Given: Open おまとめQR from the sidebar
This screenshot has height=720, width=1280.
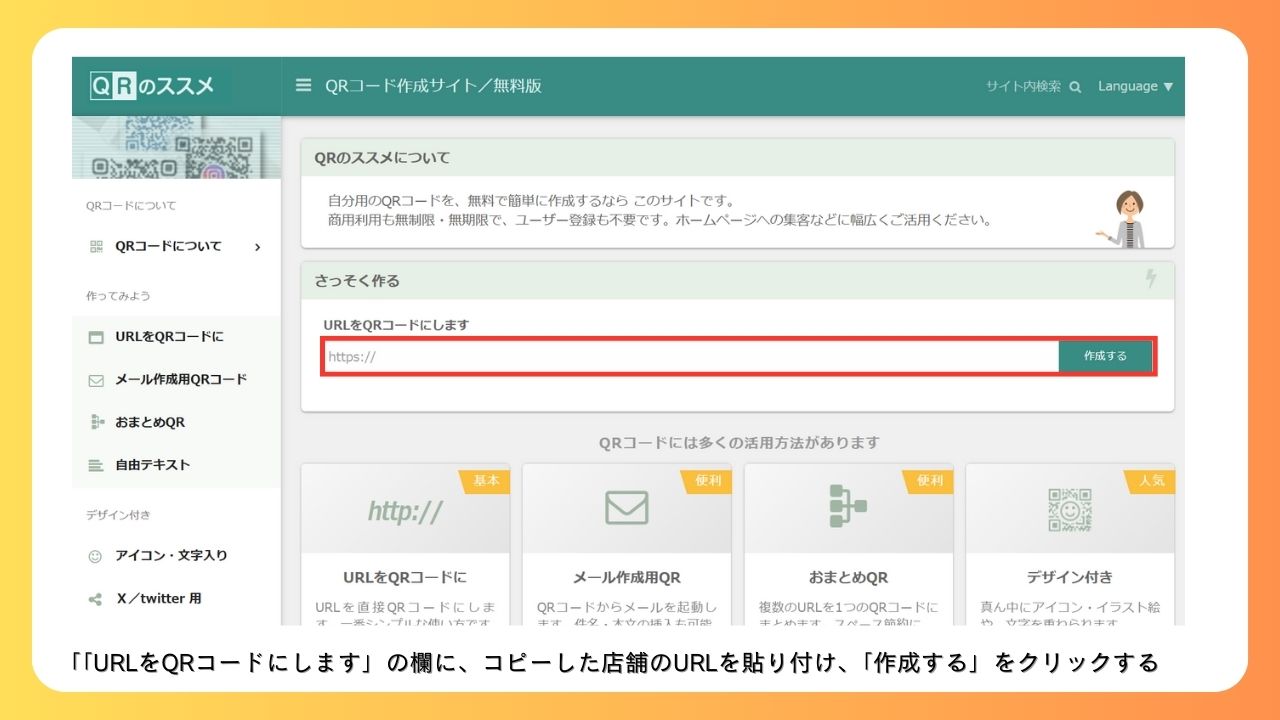Looking at the screenshot, I should 150,423.
